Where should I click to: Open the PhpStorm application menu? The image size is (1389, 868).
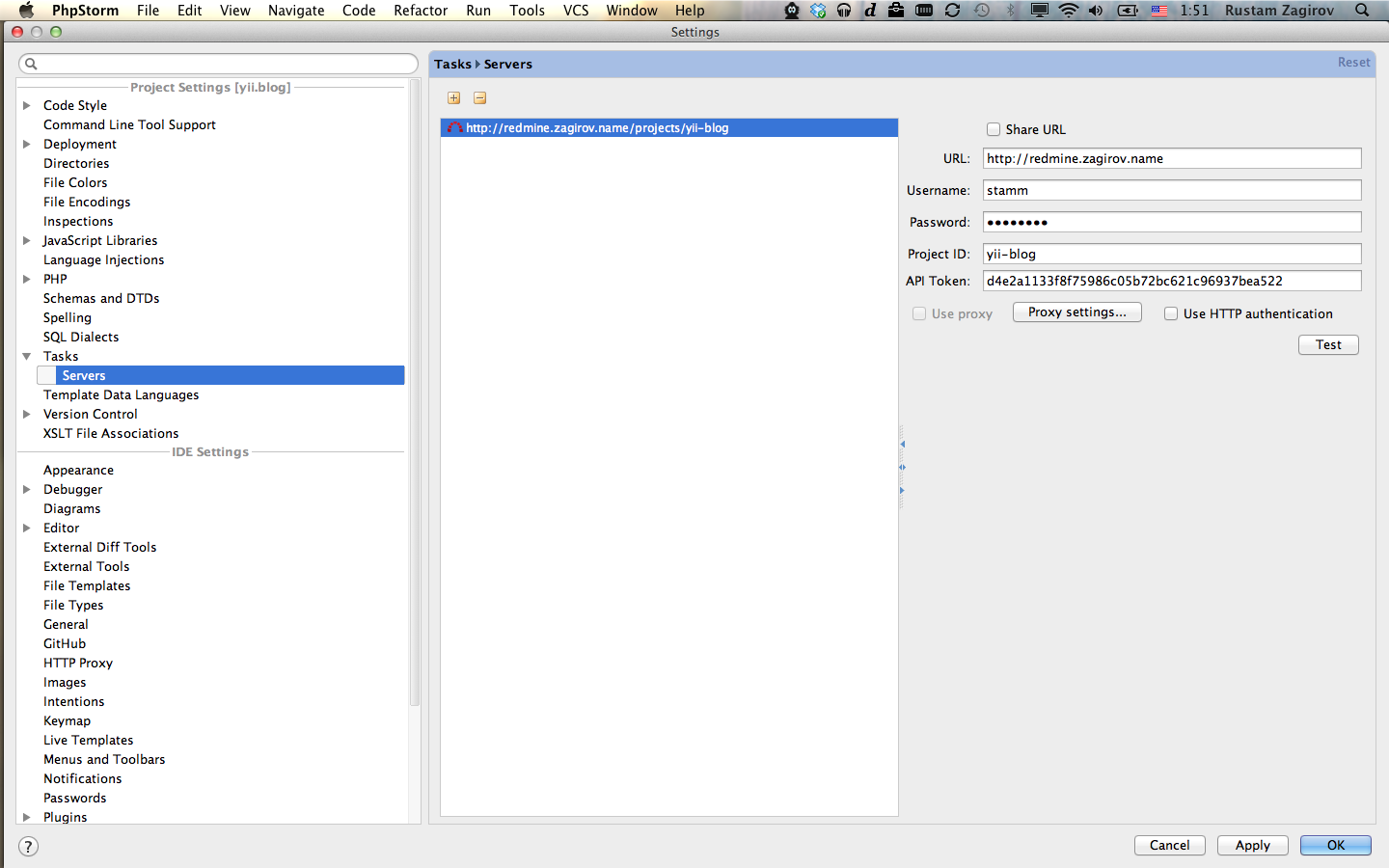[x=85, y=11]
